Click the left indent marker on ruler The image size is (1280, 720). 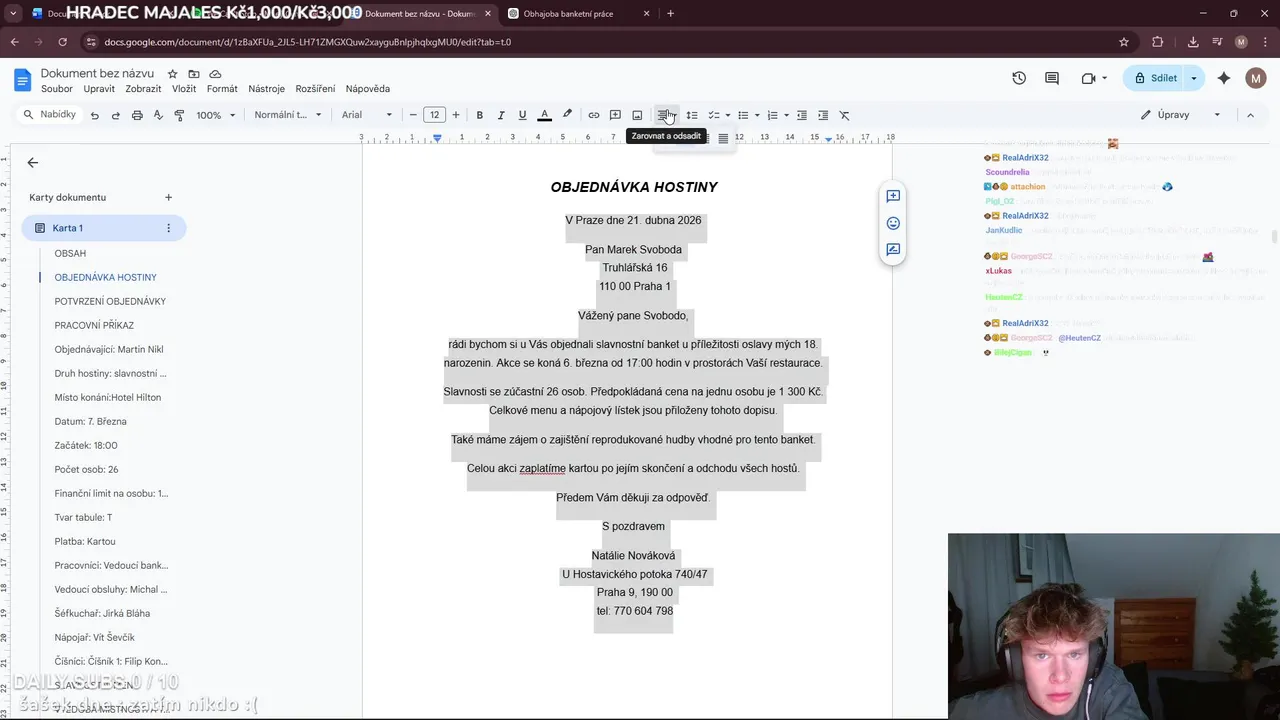[437, 138]
